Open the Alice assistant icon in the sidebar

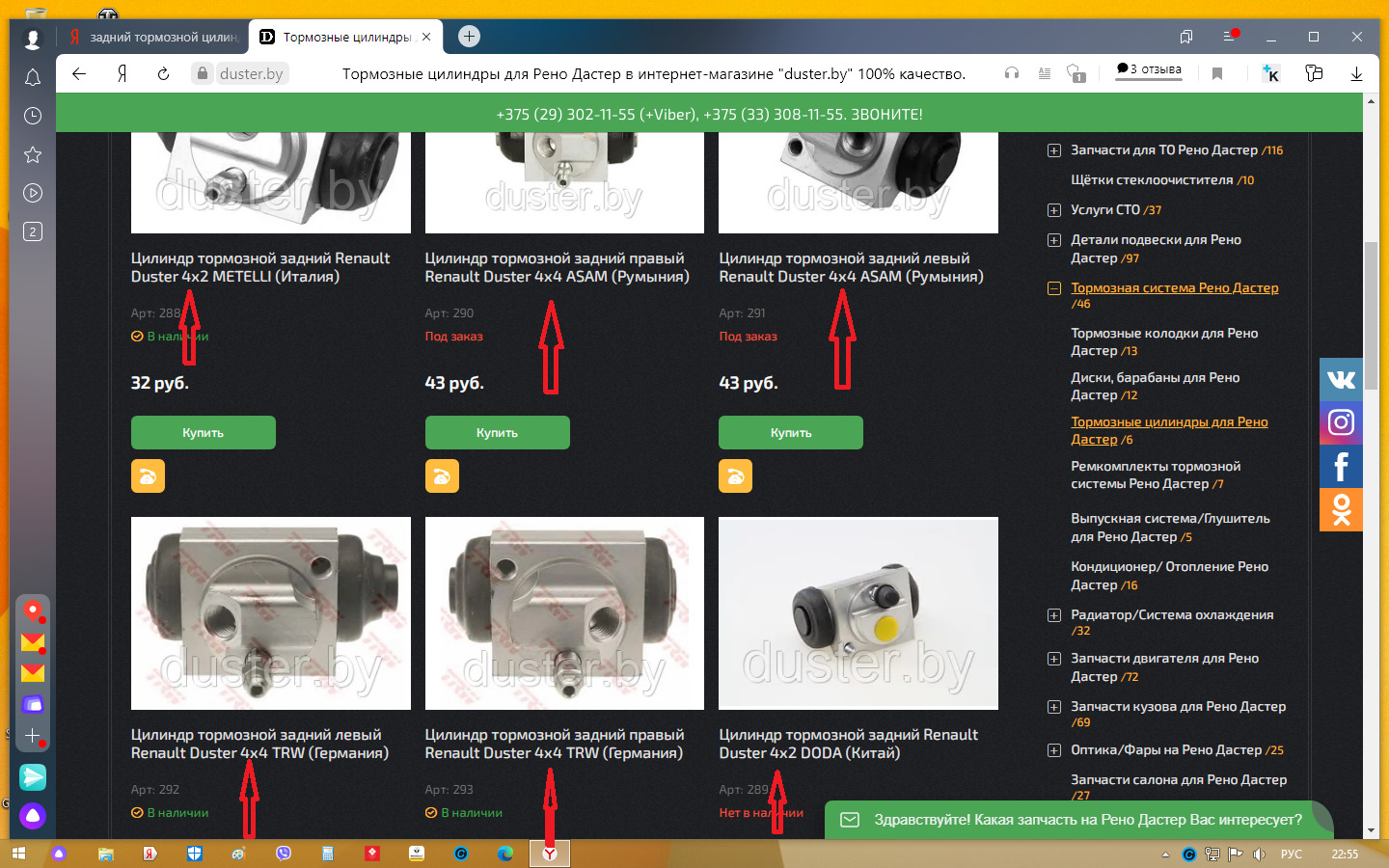(x=33, y=816)
